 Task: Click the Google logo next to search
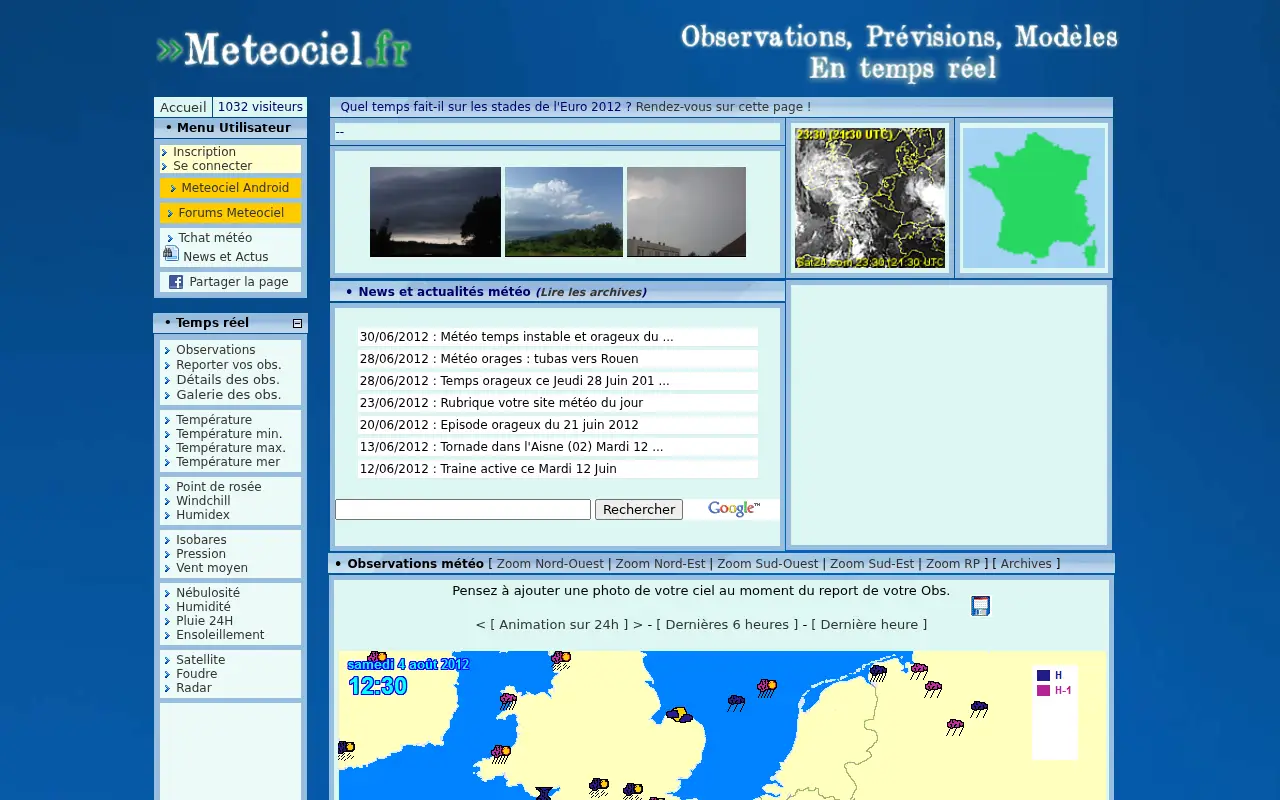tap(733, 509)
